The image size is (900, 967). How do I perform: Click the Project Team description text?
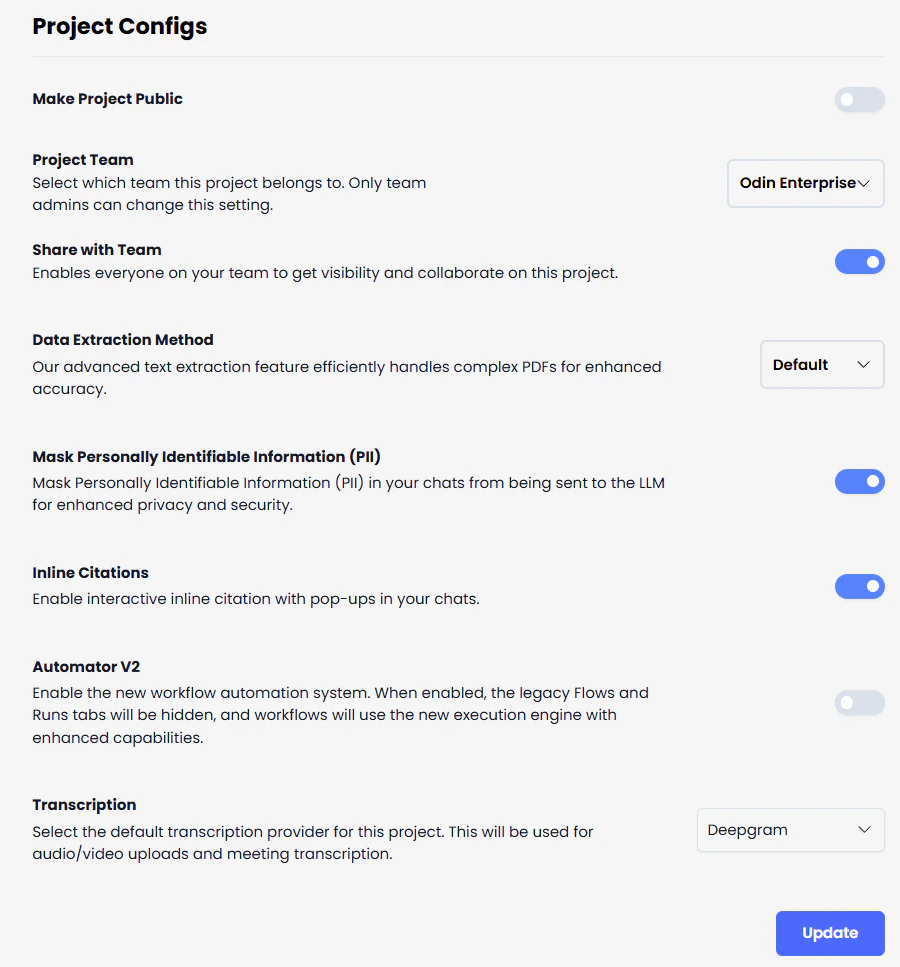tap(230, 194)
